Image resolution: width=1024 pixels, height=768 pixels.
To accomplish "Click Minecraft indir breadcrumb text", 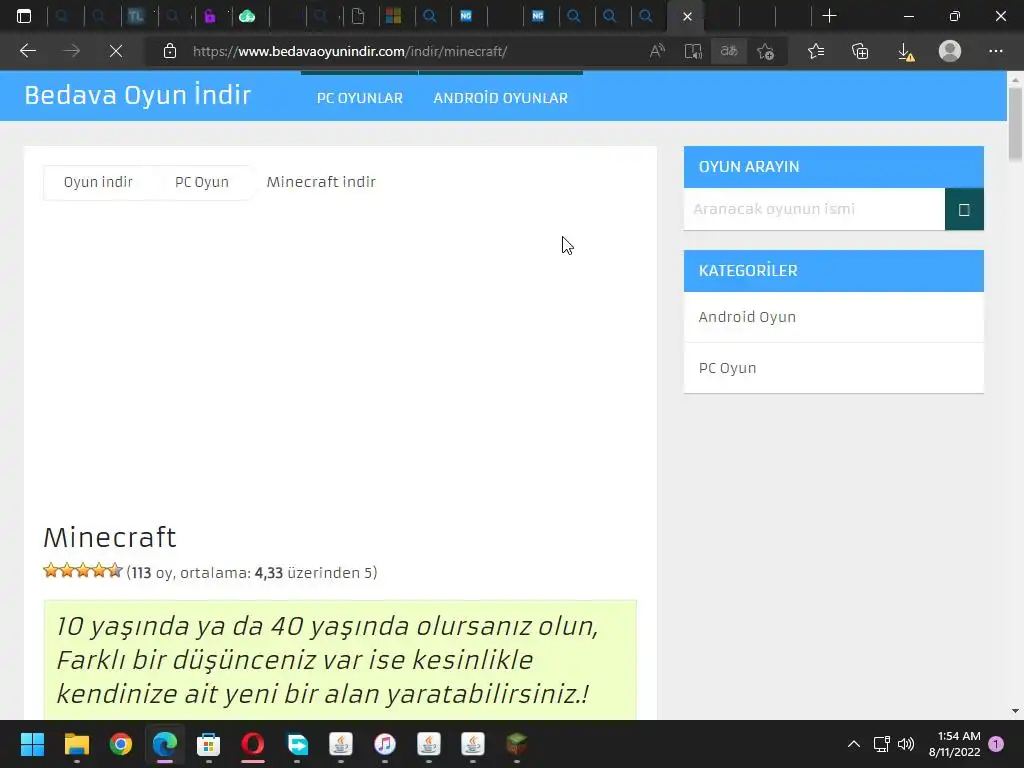I will pyautogui.click(x=321, y=182).
